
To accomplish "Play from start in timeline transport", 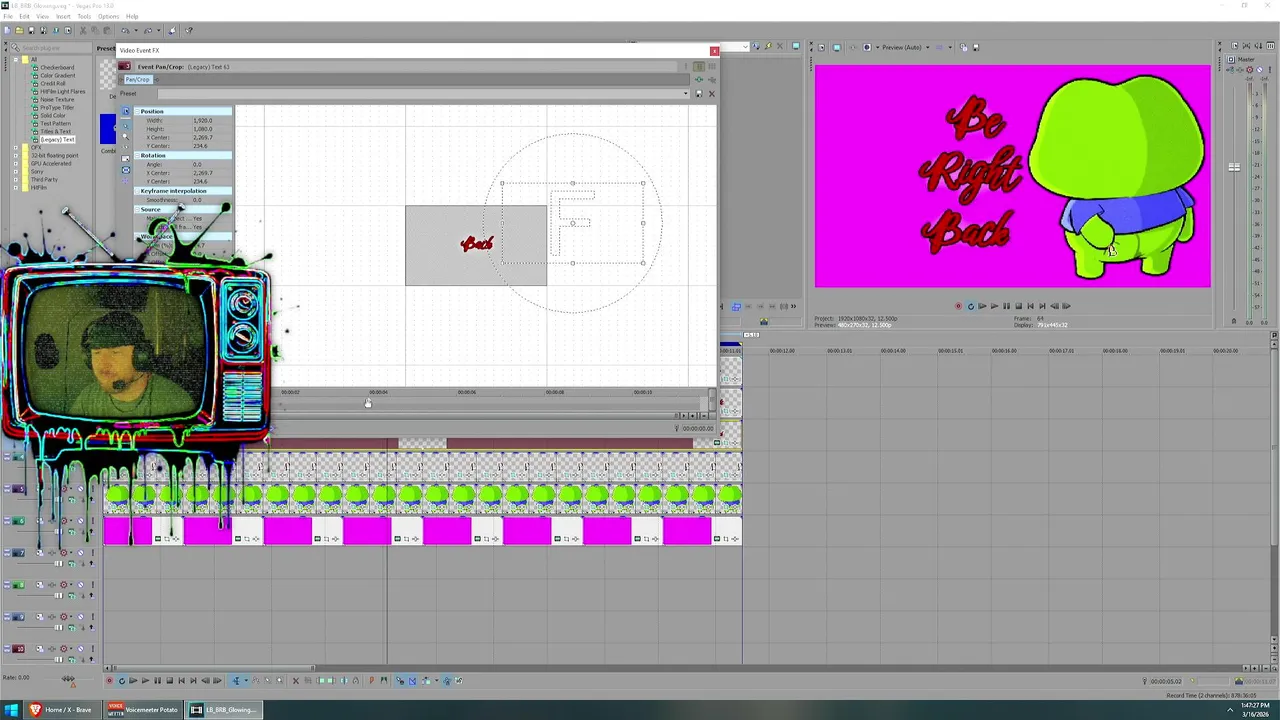I will coord(133,681).
